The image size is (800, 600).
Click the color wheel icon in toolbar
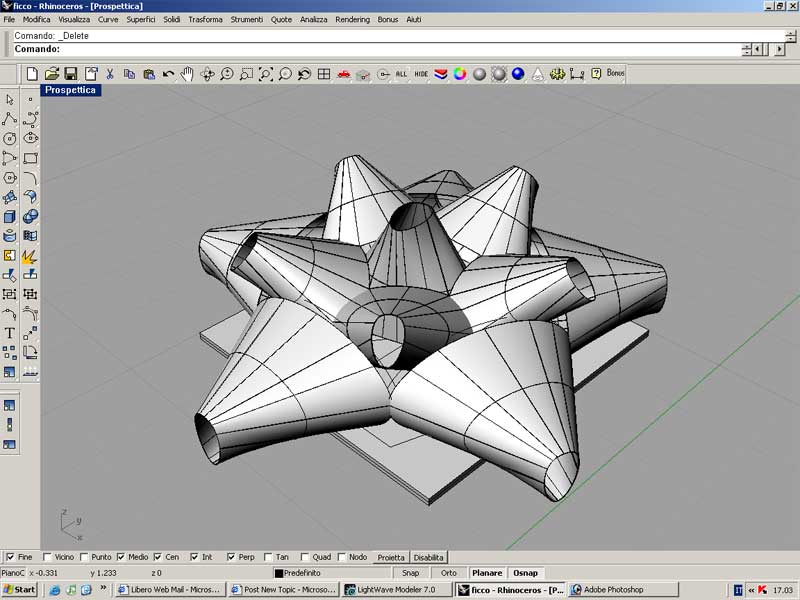click(x=460, y=74)
